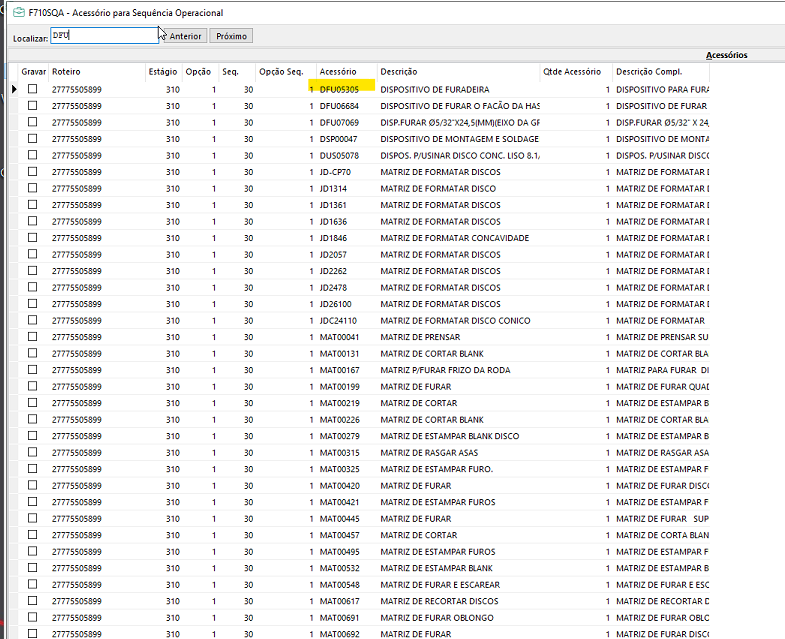The height and width of the screenshot is (639, 785).
Task: Click the JDC24110 accessory cell
Action: [338, 321]
